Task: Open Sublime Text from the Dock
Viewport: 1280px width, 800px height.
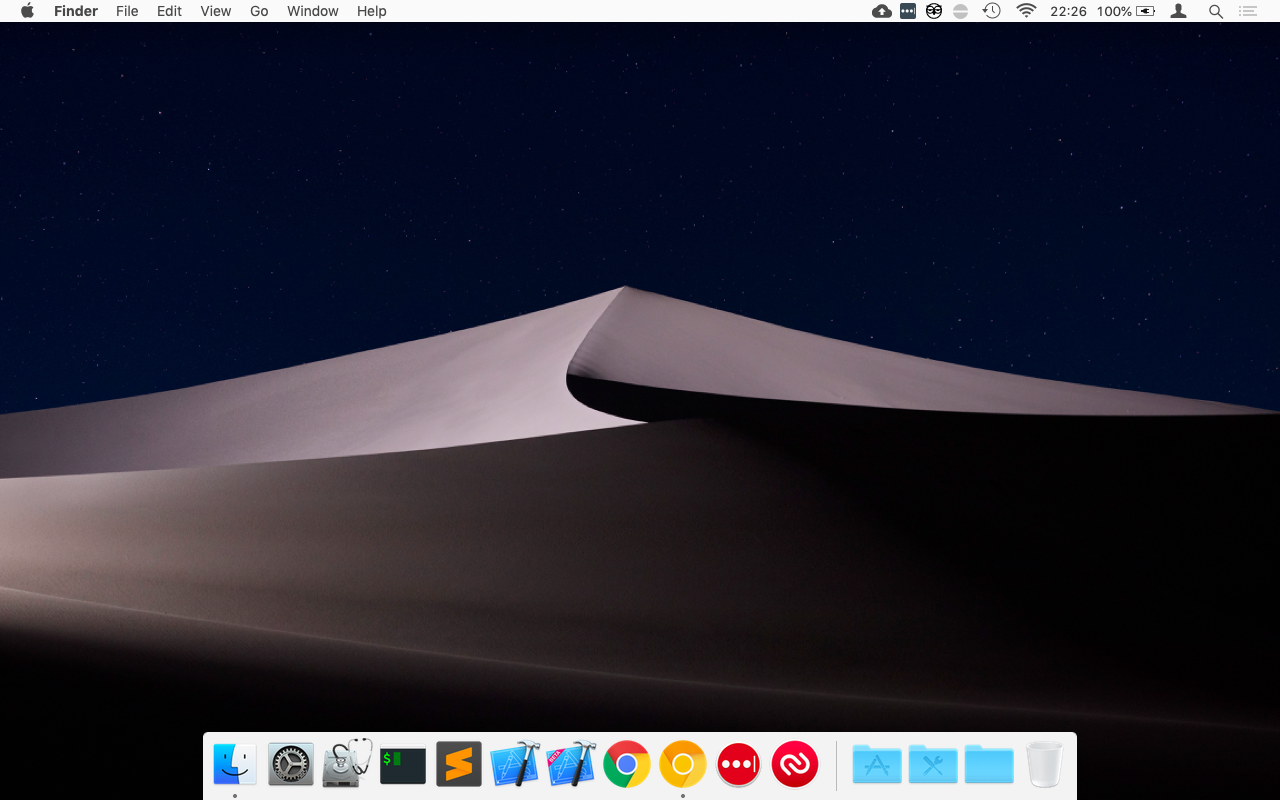Action: click(459, 765)
